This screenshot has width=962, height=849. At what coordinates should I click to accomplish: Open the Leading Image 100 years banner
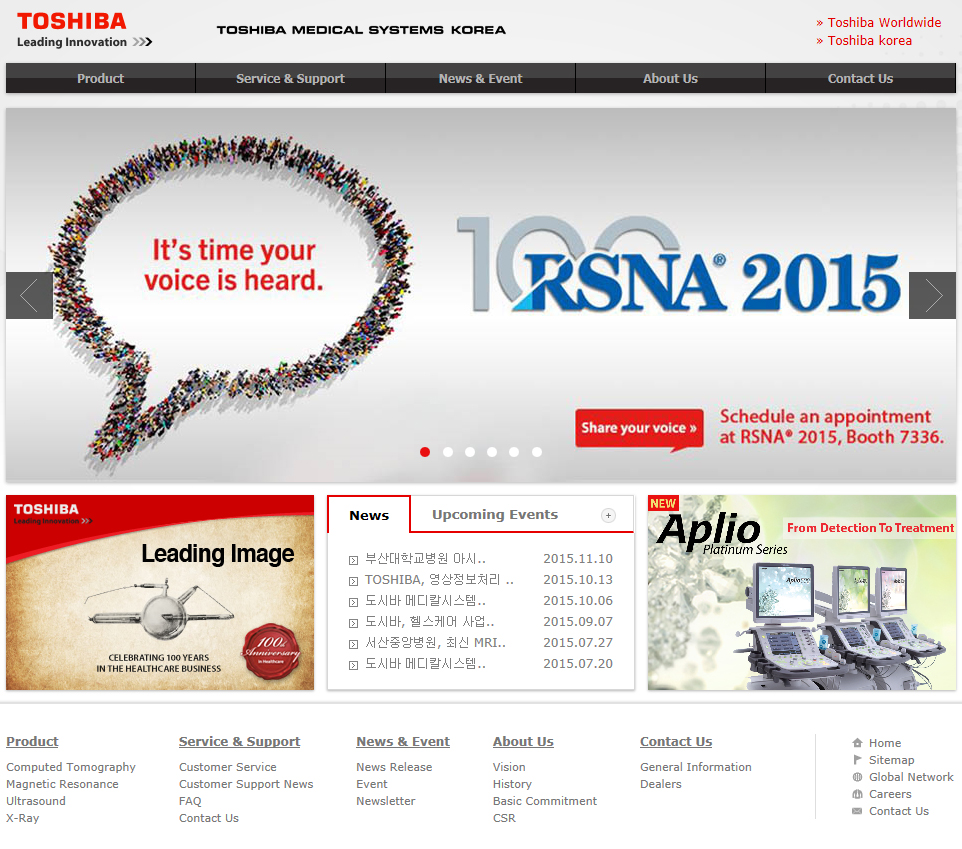[x=160, y=593]
